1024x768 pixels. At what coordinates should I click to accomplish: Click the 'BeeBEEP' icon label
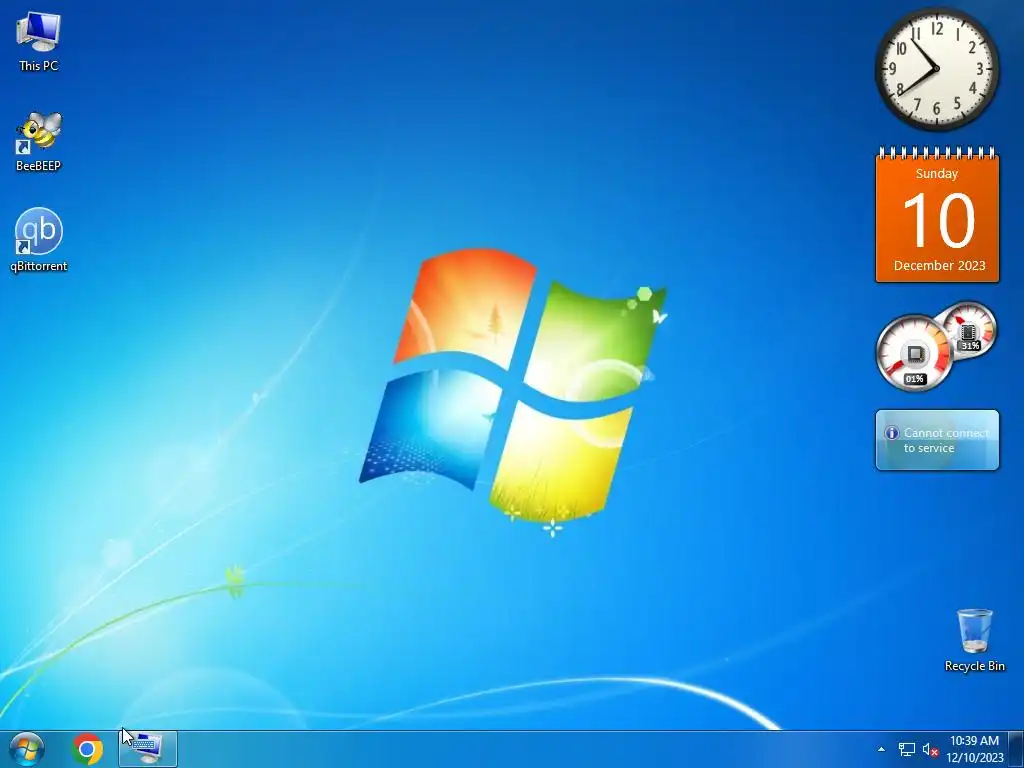click(x=39, y=166)
